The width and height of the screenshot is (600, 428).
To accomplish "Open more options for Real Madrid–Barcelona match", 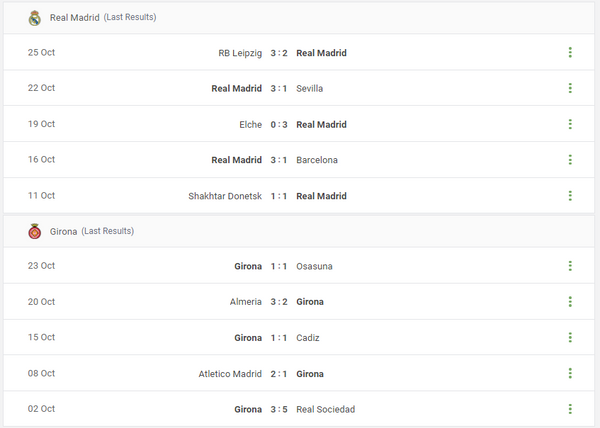I will point(569,160).
